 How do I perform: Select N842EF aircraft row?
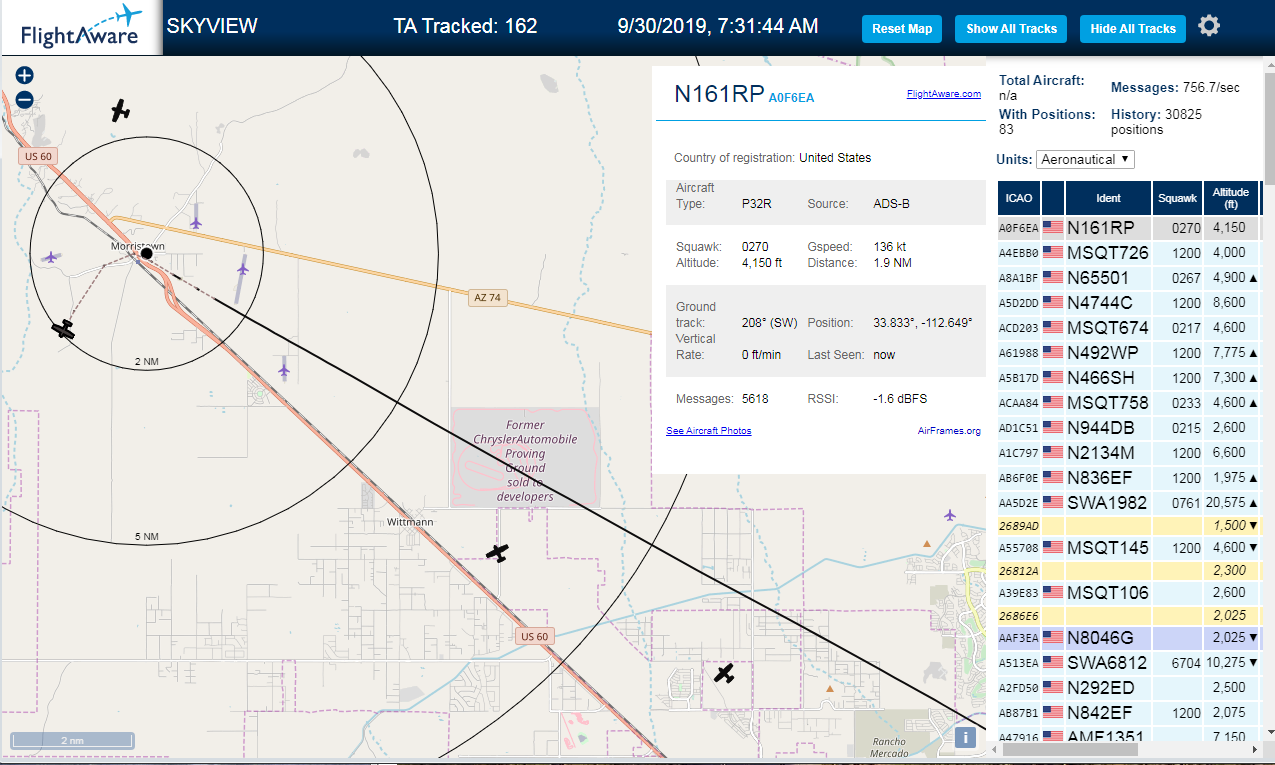coord(1129,713)
